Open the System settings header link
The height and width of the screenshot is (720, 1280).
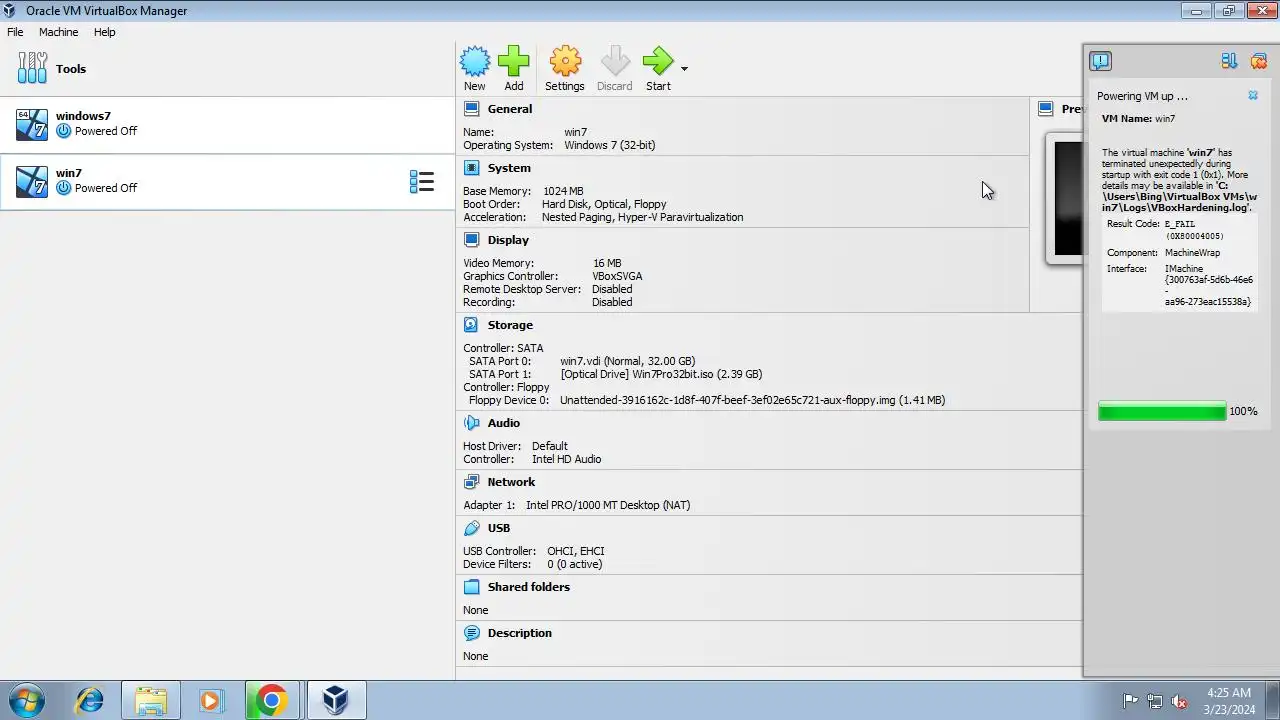[509, 168]
